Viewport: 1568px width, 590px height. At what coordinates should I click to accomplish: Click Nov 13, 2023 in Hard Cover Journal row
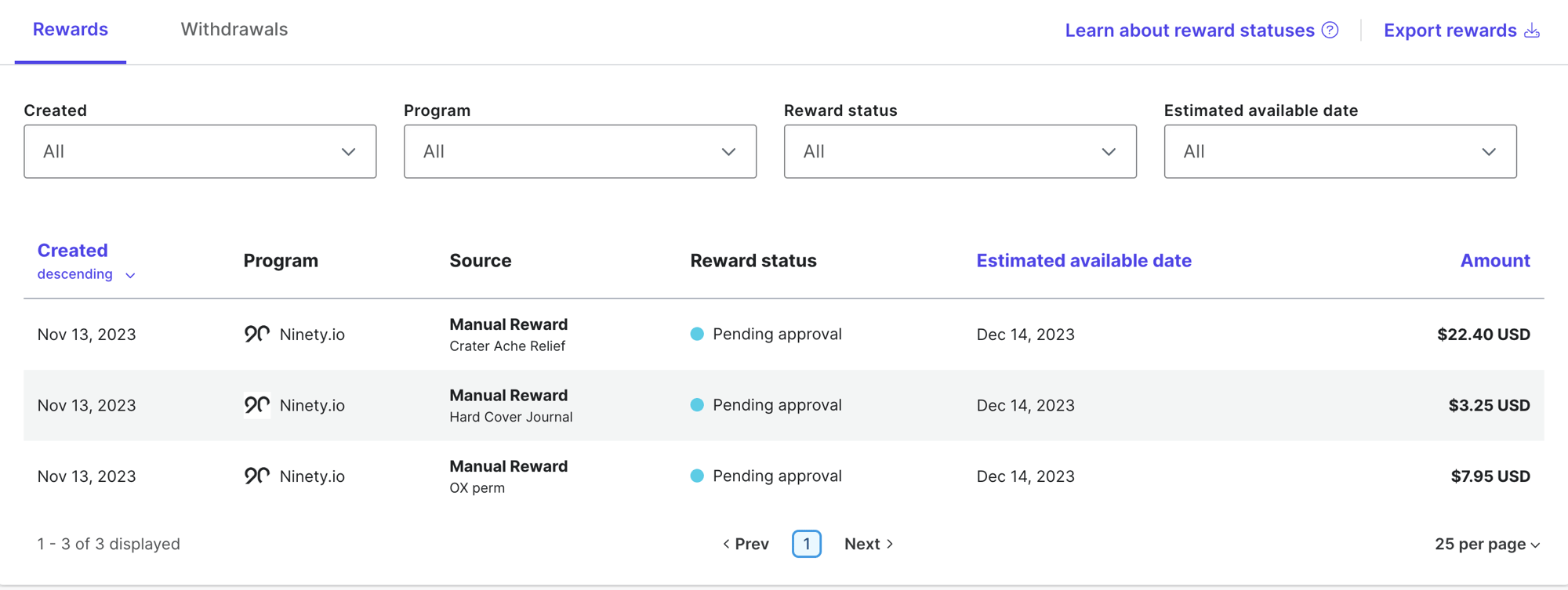(x=86, y=405)
